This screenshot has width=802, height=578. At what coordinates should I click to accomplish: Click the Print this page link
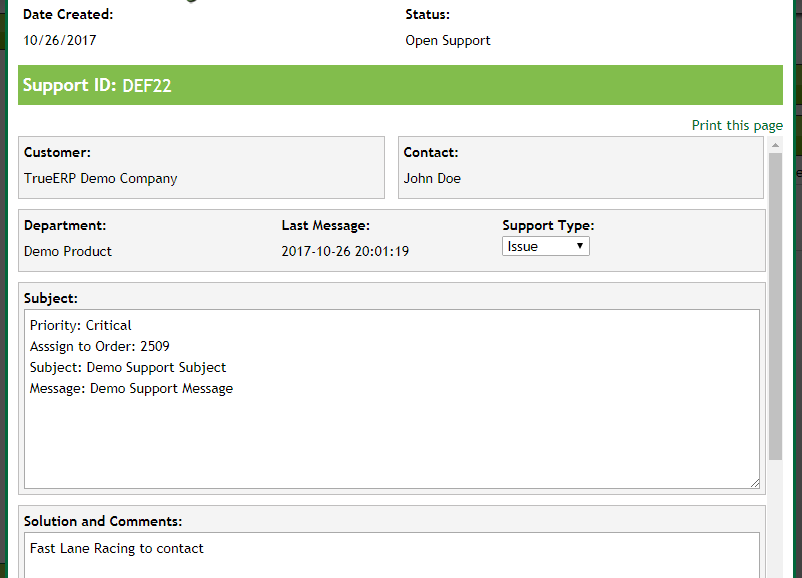click(x=737, y=125)
